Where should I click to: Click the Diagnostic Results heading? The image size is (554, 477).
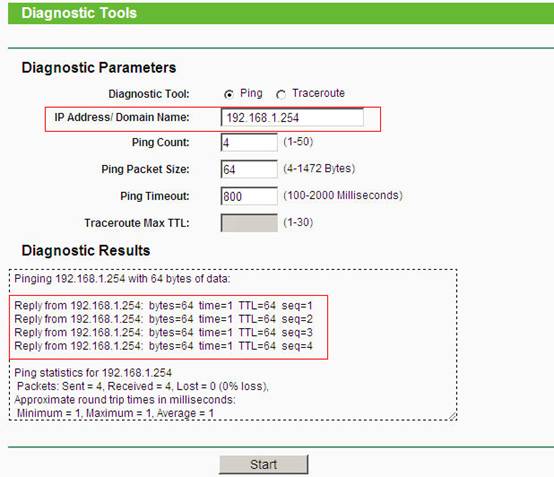(x=86, y=250)
